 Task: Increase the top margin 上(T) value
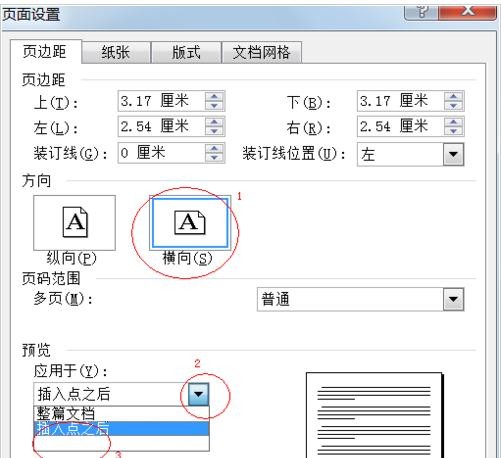[214, 96]
